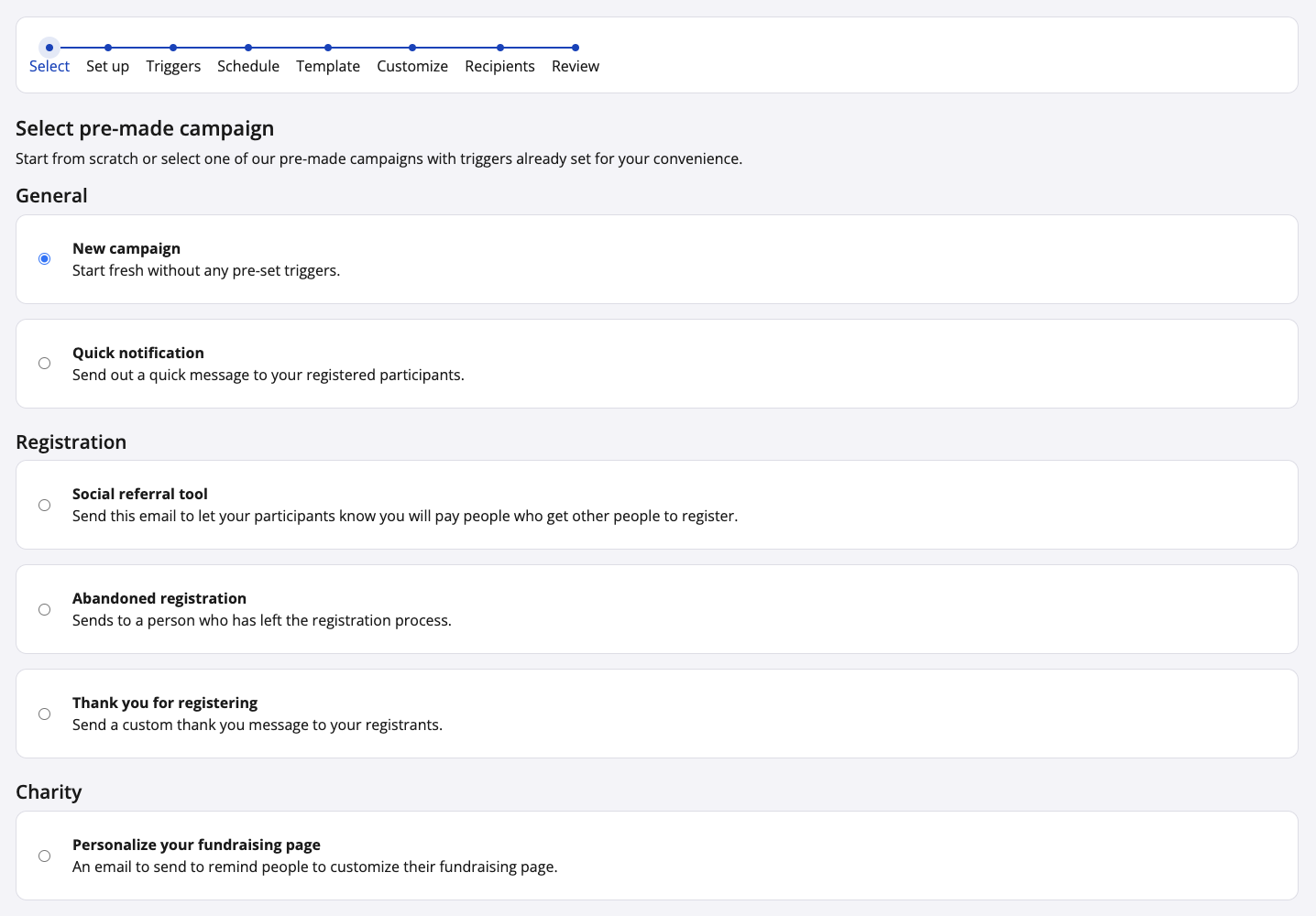Jump to the Triggers step

pyautogui.click(x=173, y=57)
